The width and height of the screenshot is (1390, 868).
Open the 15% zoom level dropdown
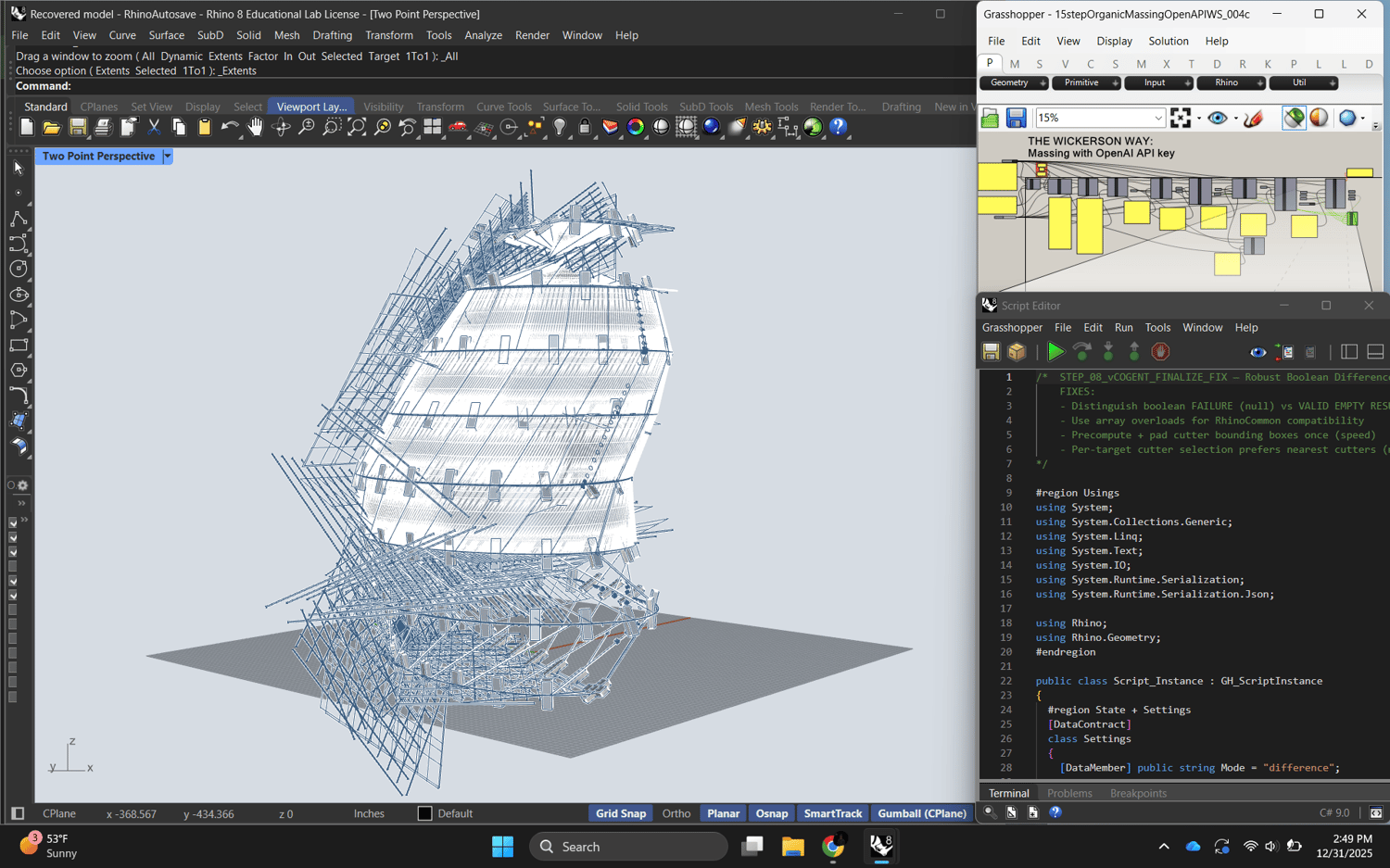pos(1157,119)
